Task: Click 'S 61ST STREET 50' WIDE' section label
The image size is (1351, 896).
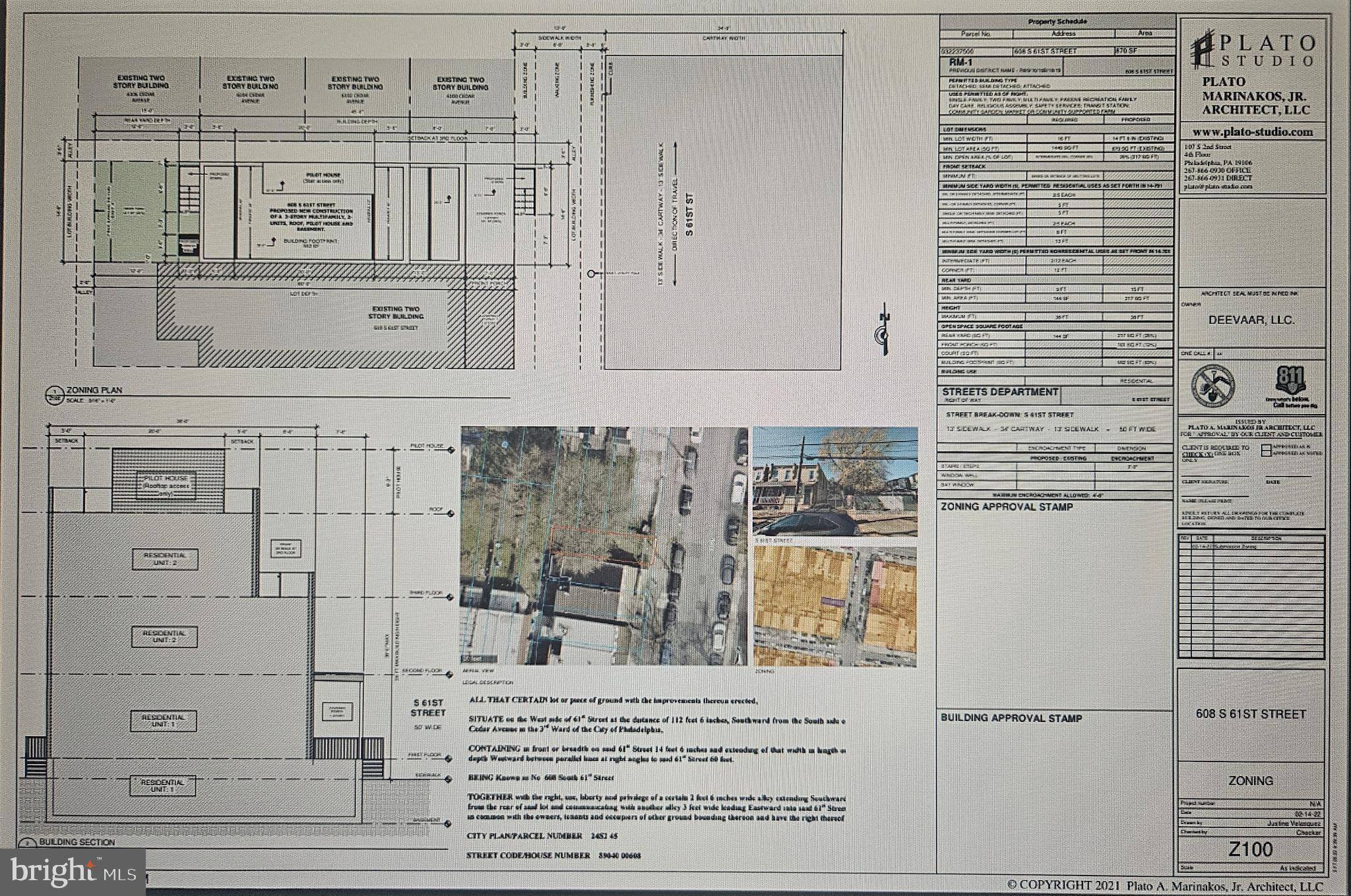Action: pos(428,715)
